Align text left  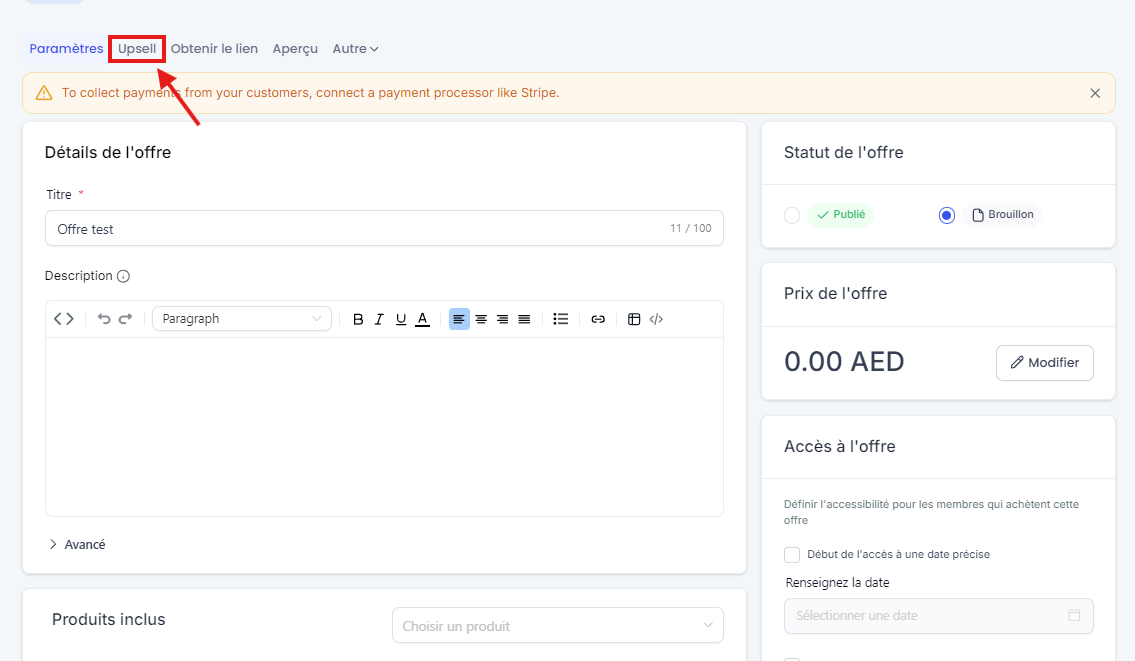(459, 319)
